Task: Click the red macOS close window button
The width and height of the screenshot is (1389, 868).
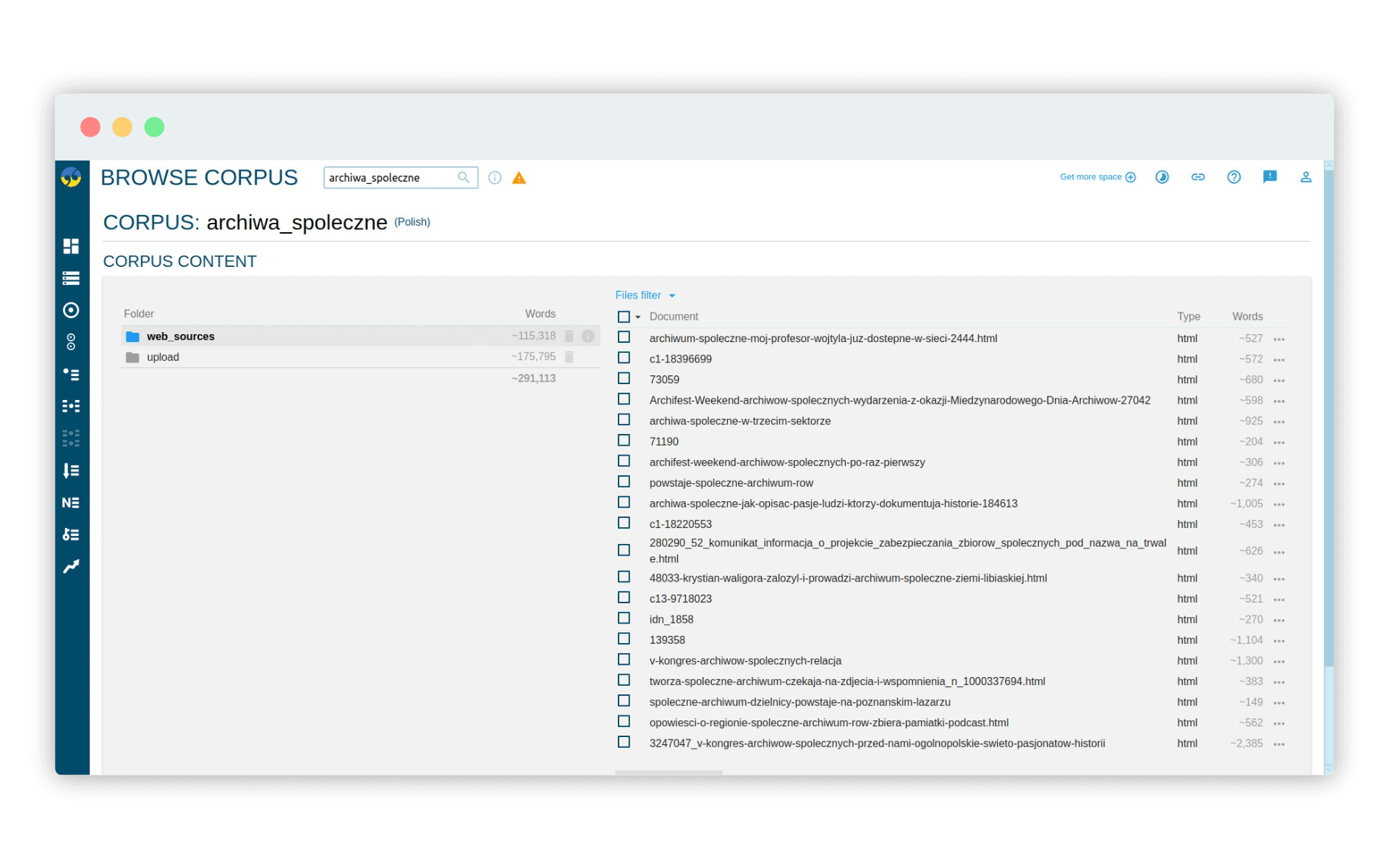Action: 90,127
